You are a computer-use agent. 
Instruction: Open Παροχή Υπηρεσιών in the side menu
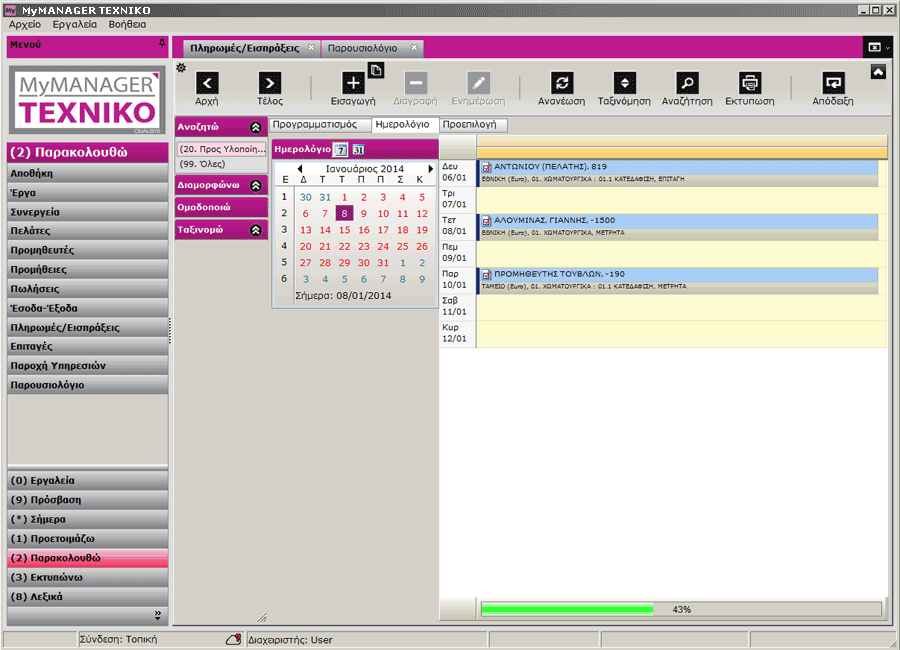88,366
